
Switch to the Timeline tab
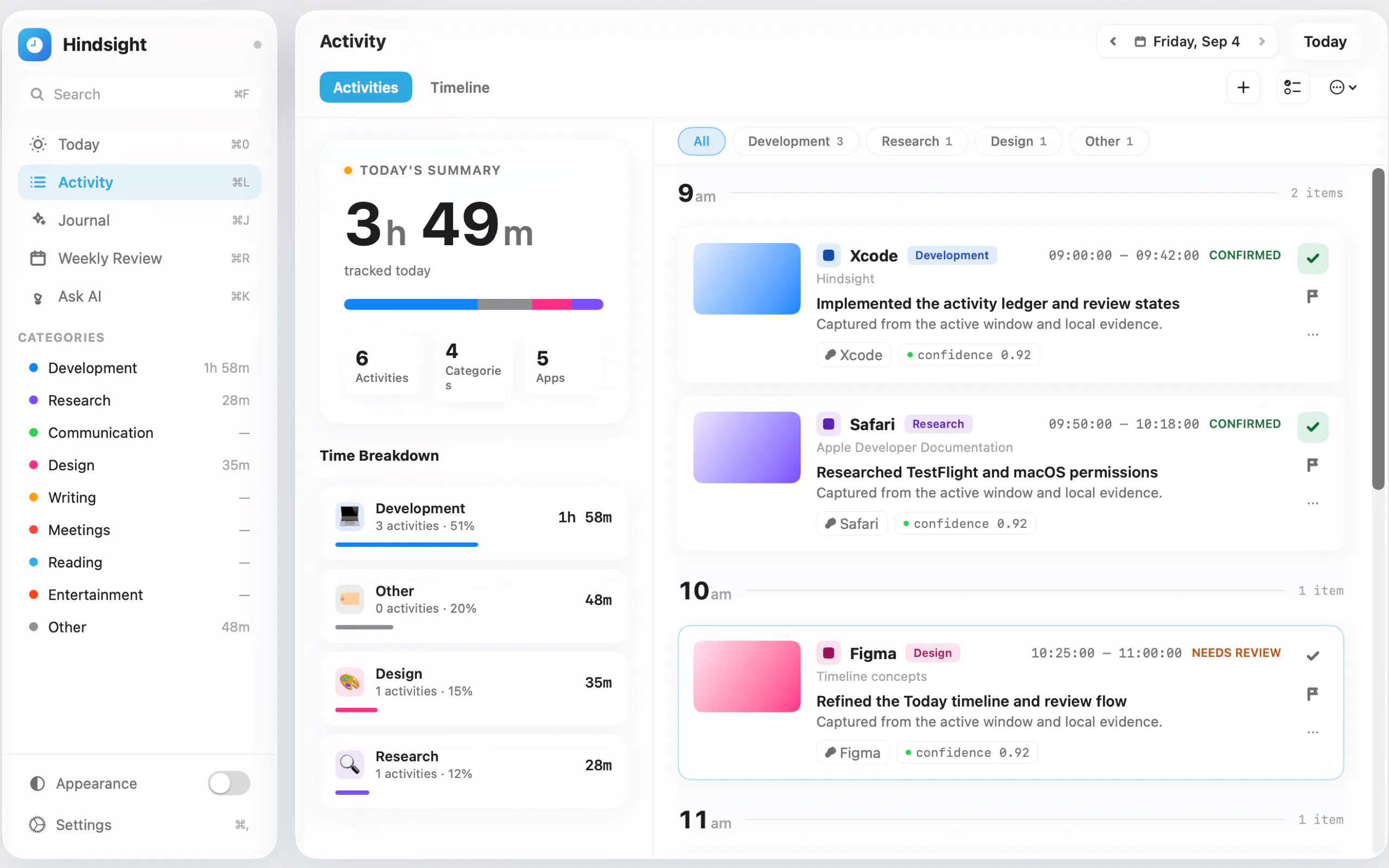[x=460, y=87]
